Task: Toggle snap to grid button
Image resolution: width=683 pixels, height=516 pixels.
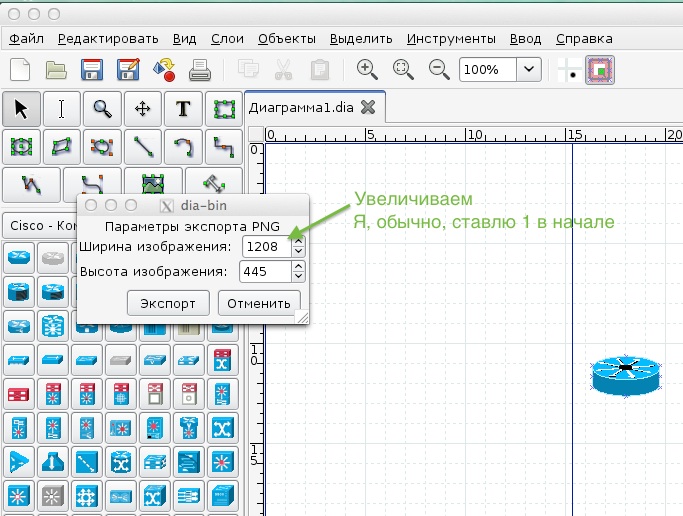Action: point(570,71)
